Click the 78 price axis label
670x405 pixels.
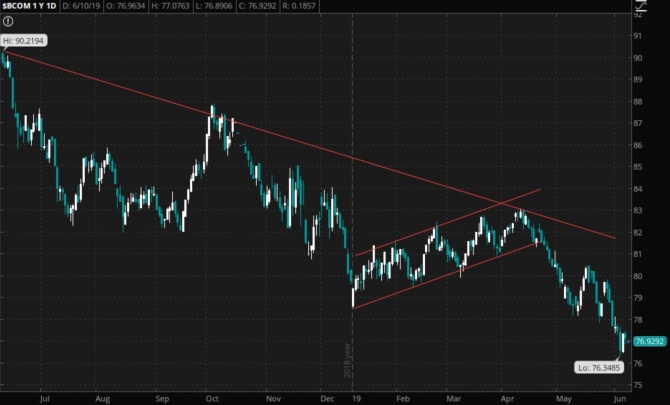pos(638,320)
